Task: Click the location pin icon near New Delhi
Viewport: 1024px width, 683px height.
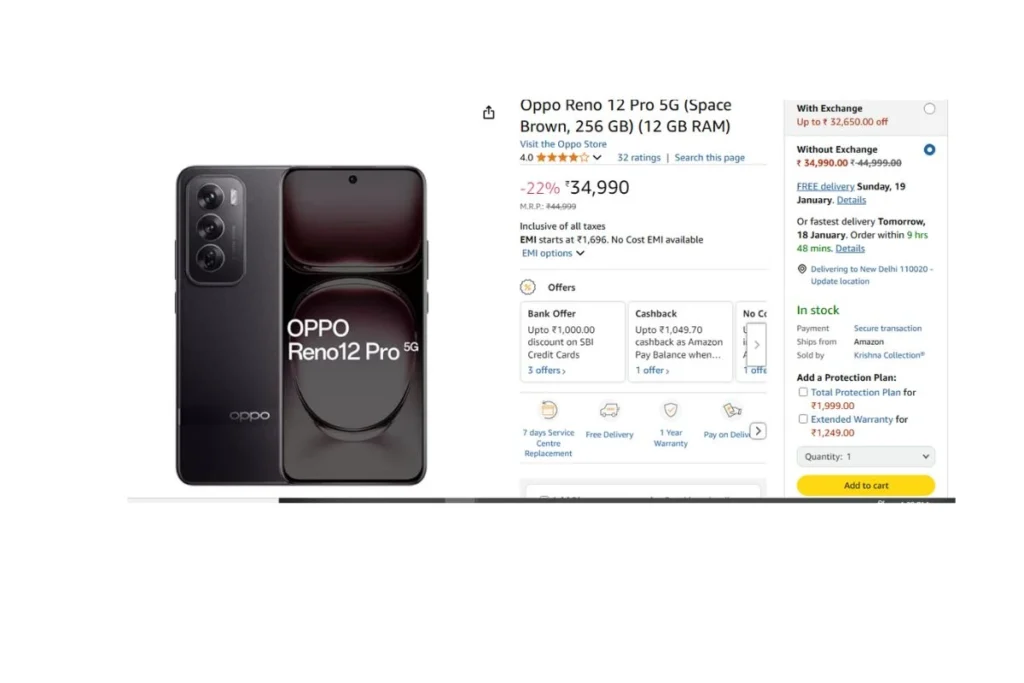Action: click(x=802, y=269)
